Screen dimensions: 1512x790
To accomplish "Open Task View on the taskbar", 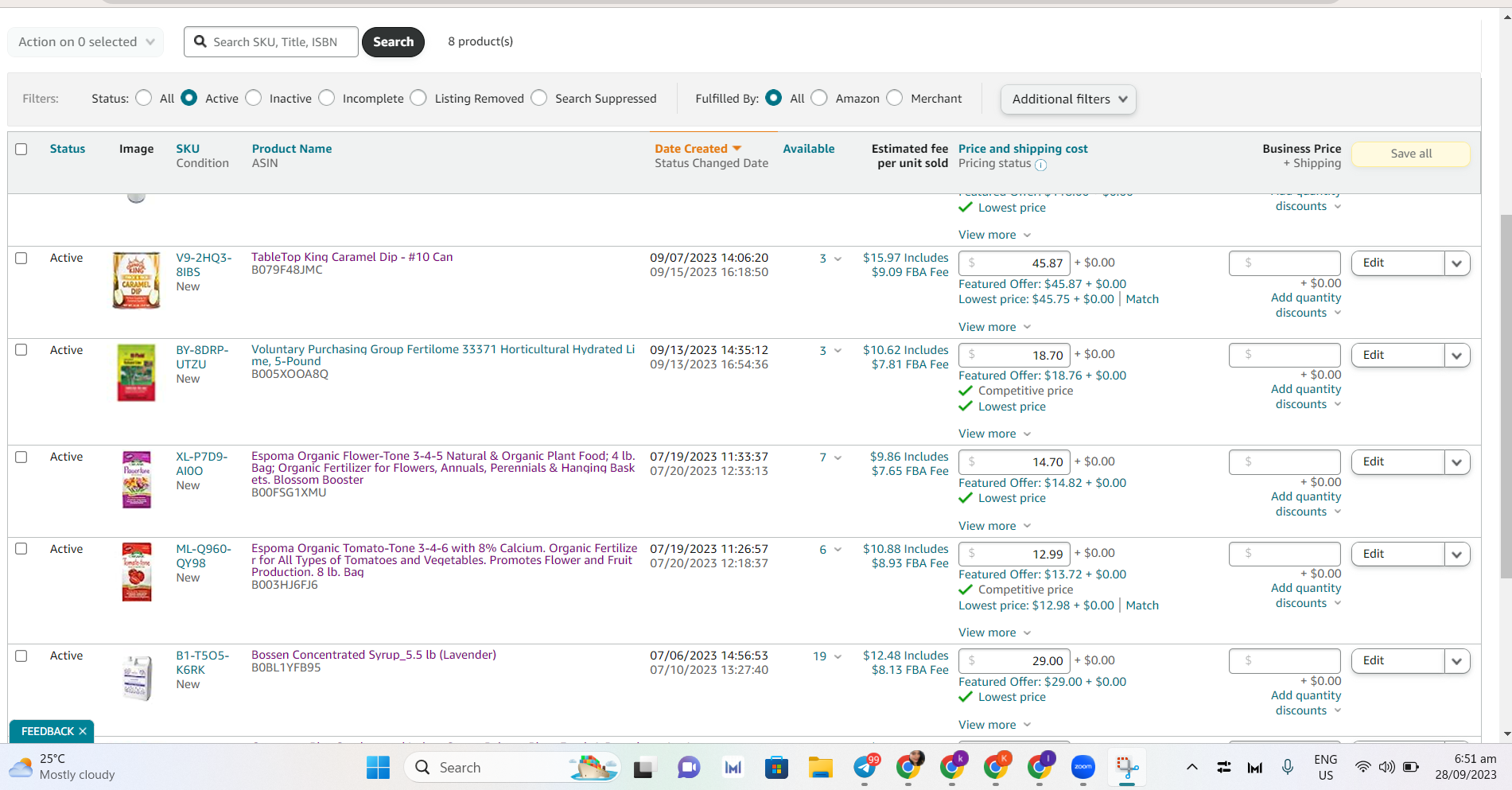I will point(643,768).
